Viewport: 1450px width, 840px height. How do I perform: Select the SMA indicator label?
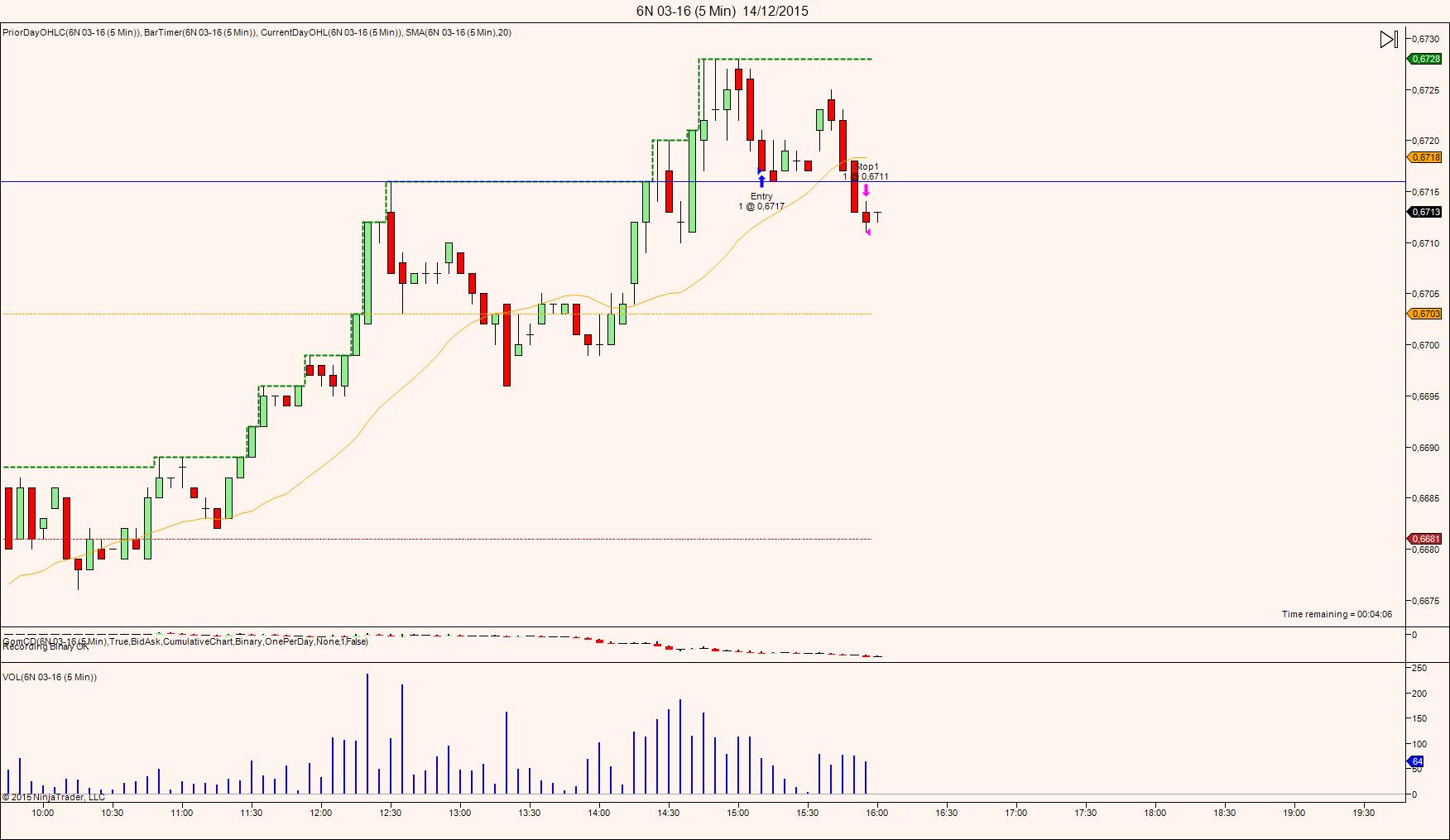click(459, 32)
